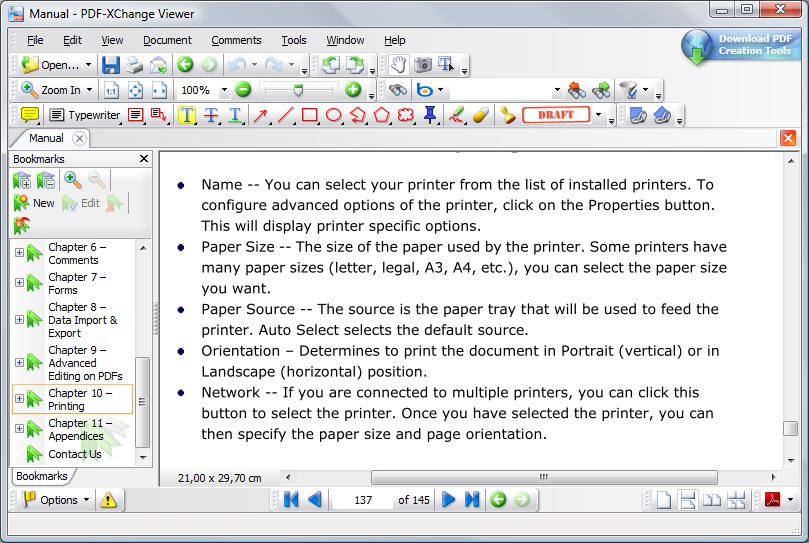Expand Chapter 7 – Forms bookmark
Screen dimensions: 809x543
(x=19, y=282)
